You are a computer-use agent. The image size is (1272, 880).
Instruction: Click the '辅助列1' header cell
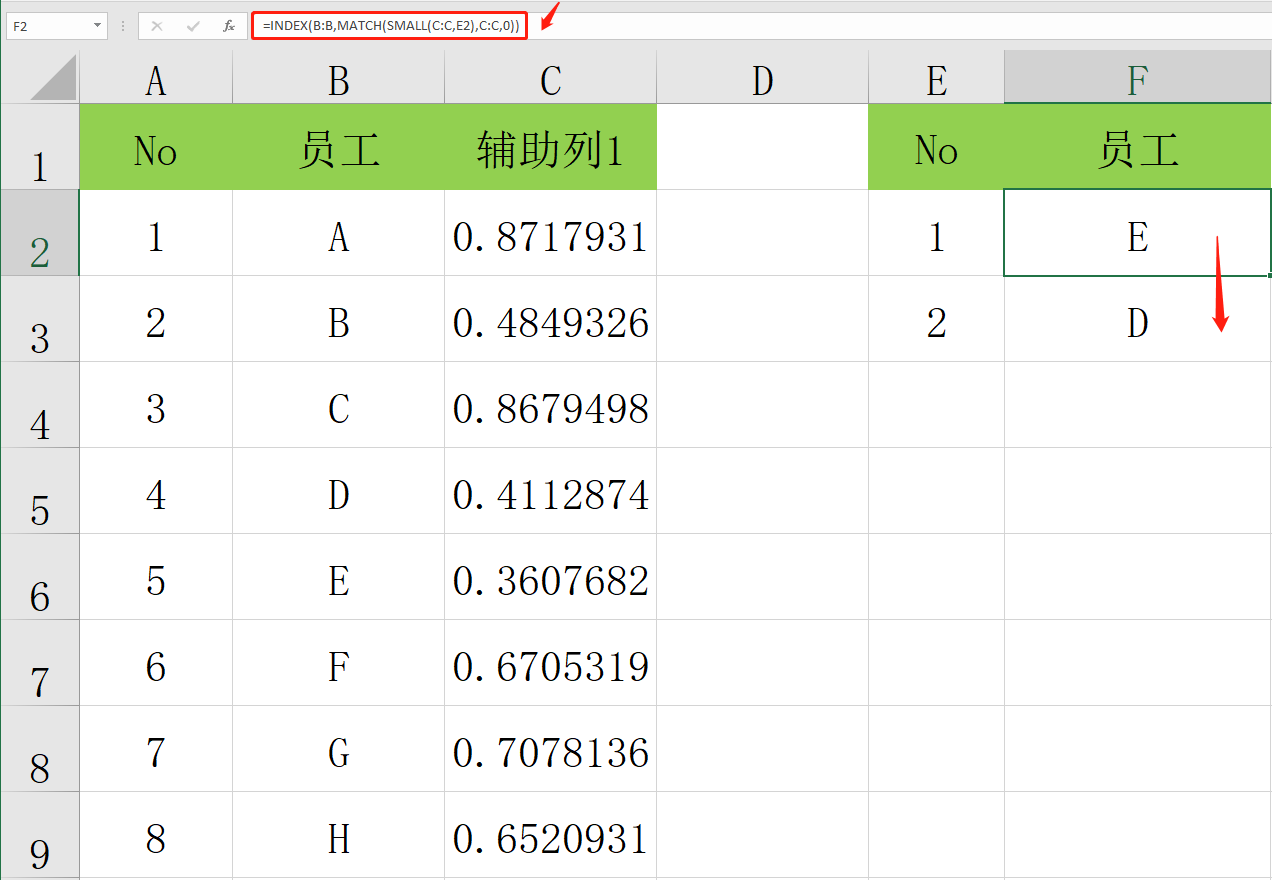click(551, 147)
